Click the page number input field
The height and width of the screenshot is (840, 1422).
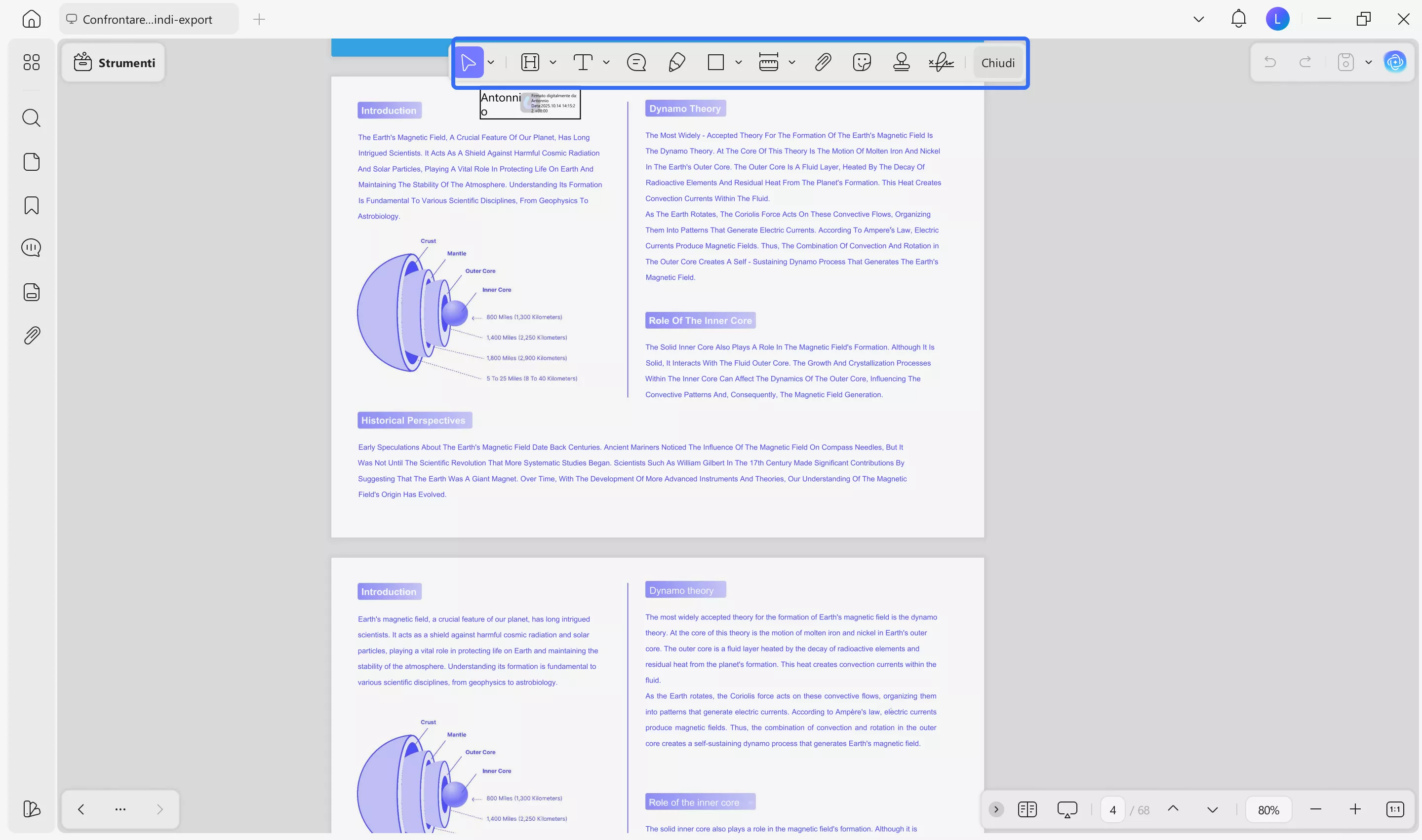[1112, 809]
